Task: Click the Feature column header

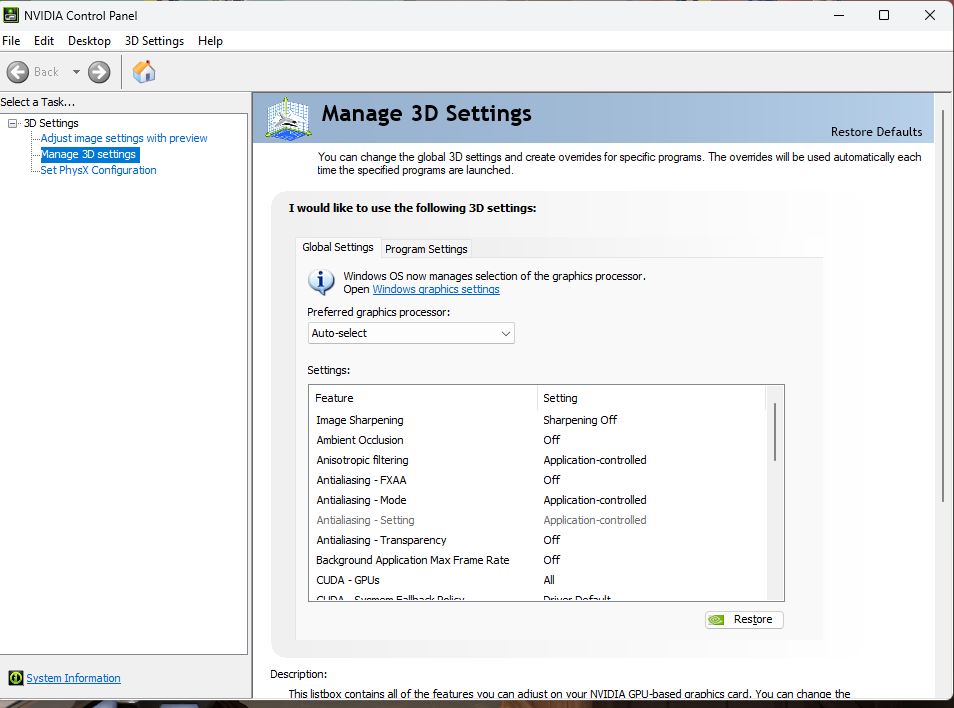Action: (423, 398)
